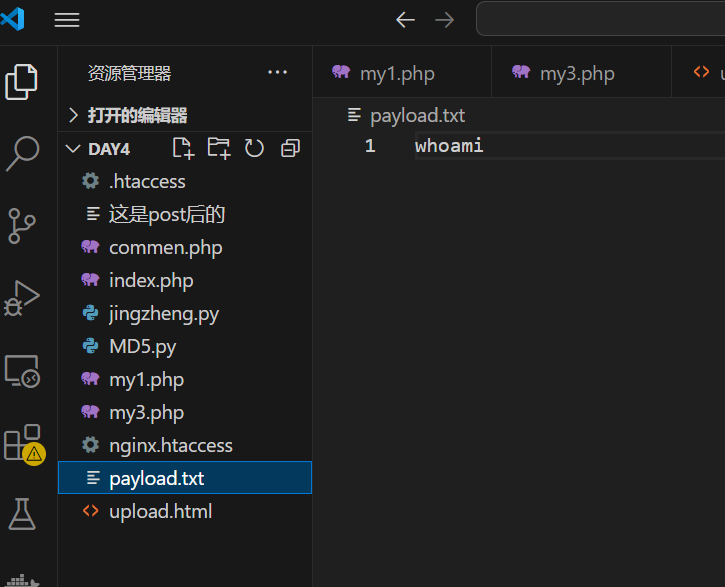Open the Remote Explorer view
The height and width of the screenshot is (587, 725).
coord(22,370)
